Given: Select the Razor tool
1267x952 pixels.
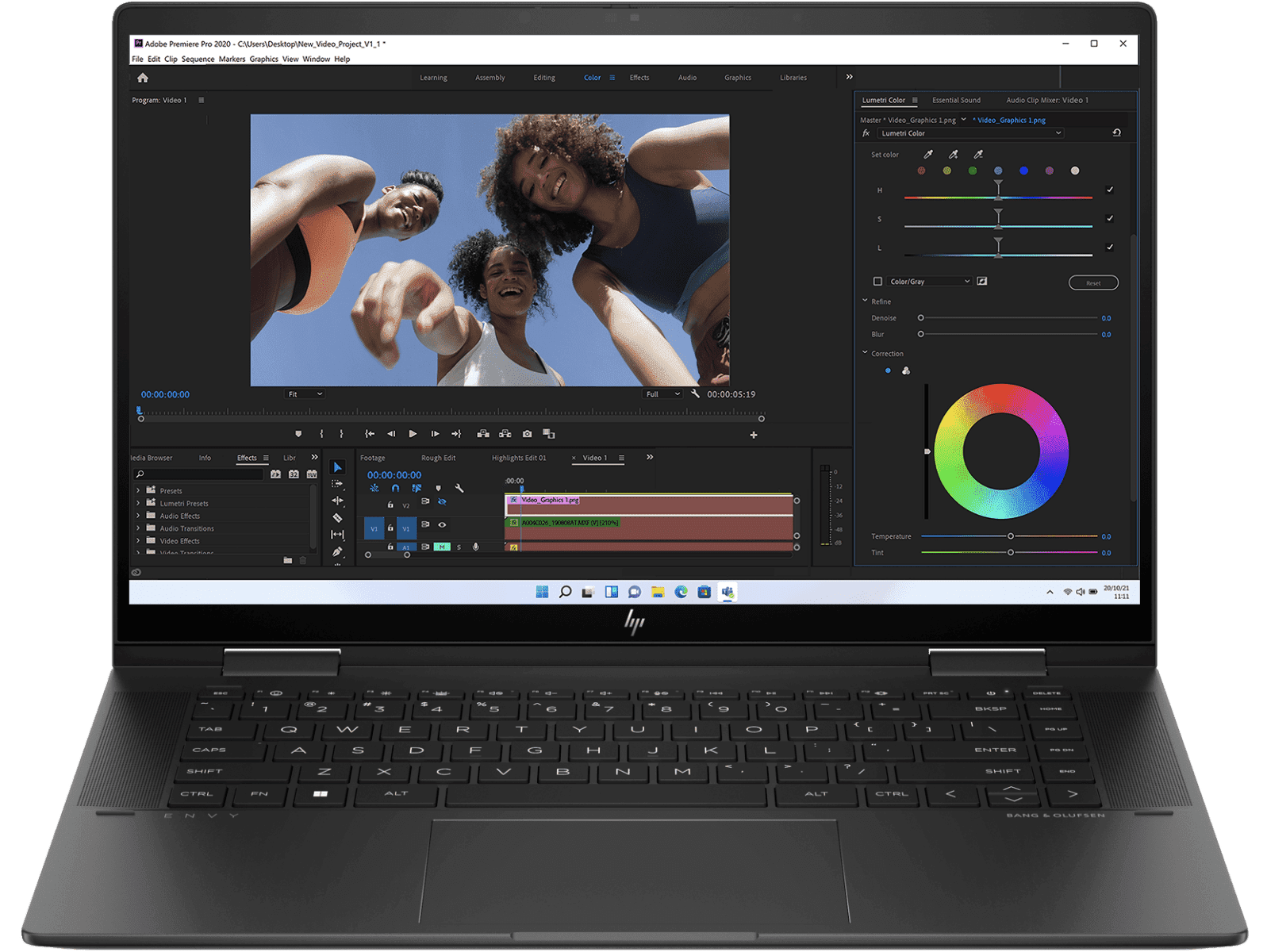Looking at the screenshot, I should pyautogui.click(x=337, y=517).
